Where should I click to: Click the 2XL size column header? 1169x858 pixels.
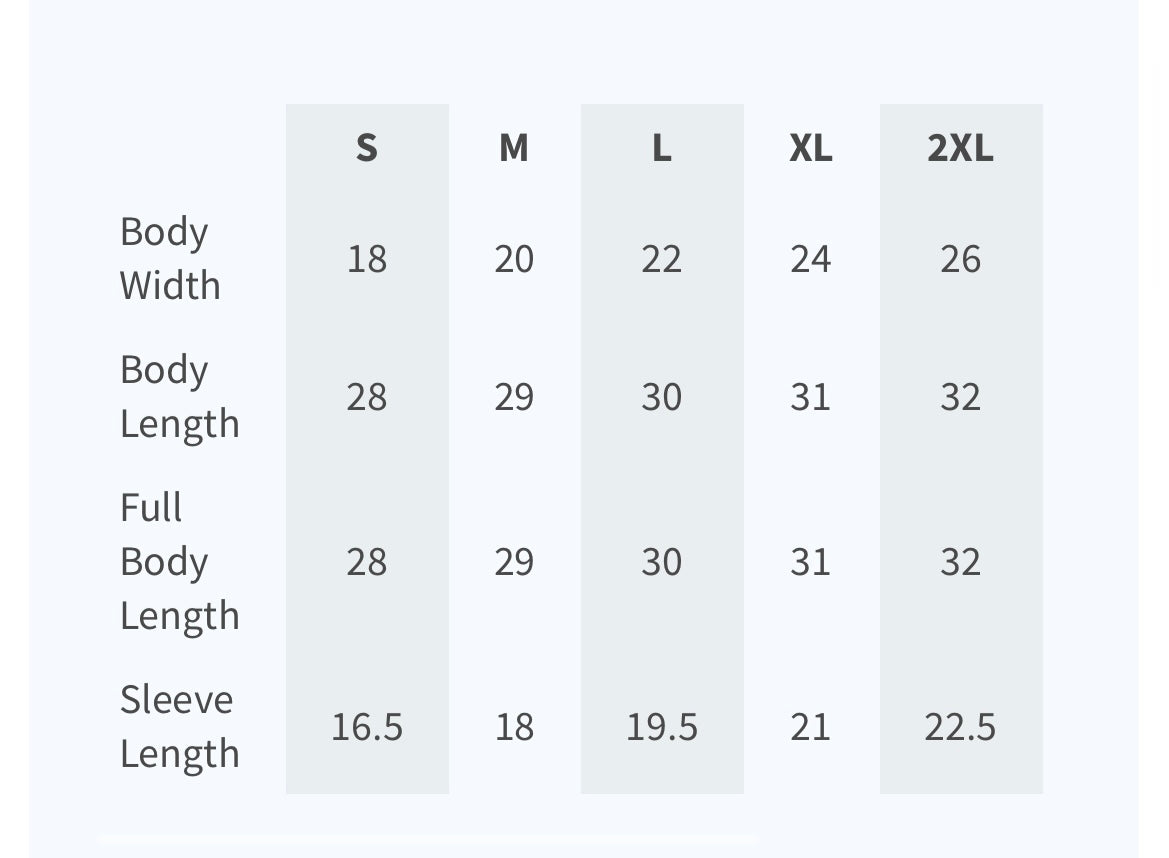[960, 148]
